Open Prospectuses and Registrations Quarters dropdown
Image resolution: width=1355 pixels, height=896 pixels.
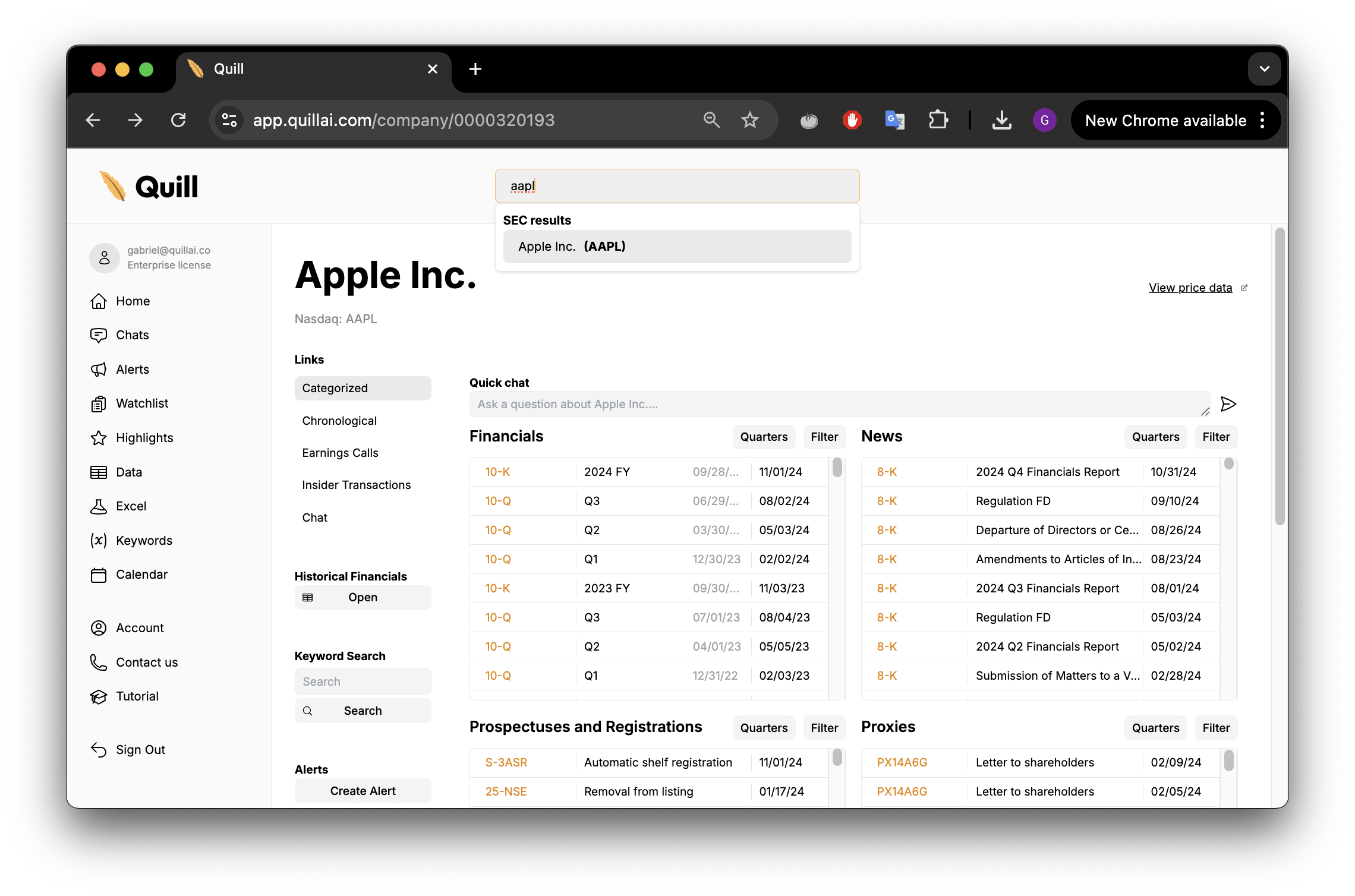pyautogui.click(x=764, y=728)
